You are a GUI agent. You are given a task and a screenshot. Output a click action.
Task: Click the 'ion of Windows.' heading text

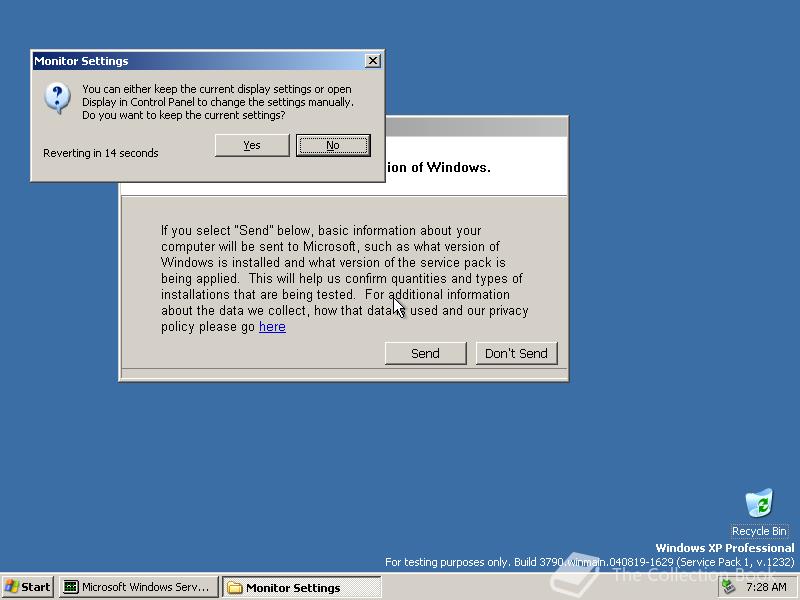point(438,167)
